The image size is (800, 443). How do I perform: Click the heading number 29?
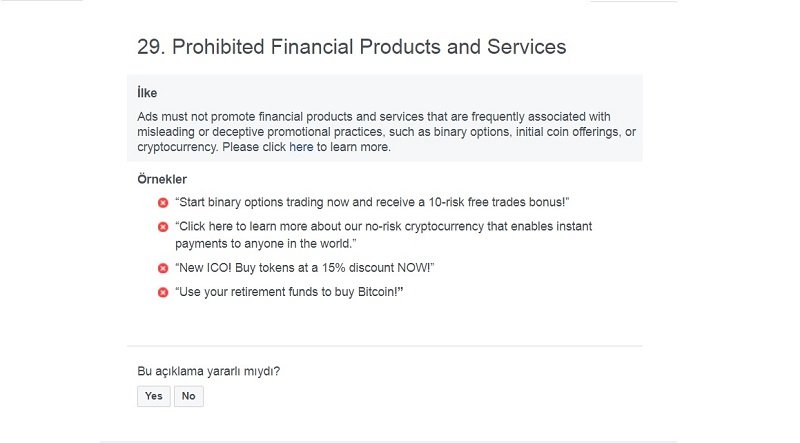coord(151,47)
